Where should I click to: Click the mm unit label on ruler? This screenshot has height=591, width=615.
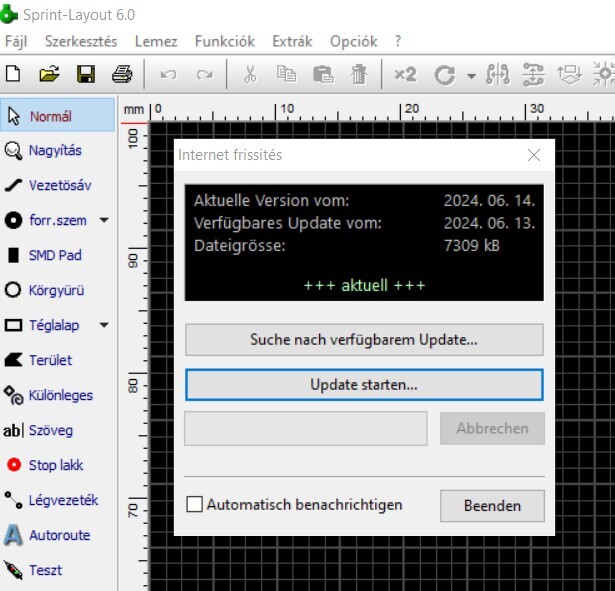coord(134,109)
